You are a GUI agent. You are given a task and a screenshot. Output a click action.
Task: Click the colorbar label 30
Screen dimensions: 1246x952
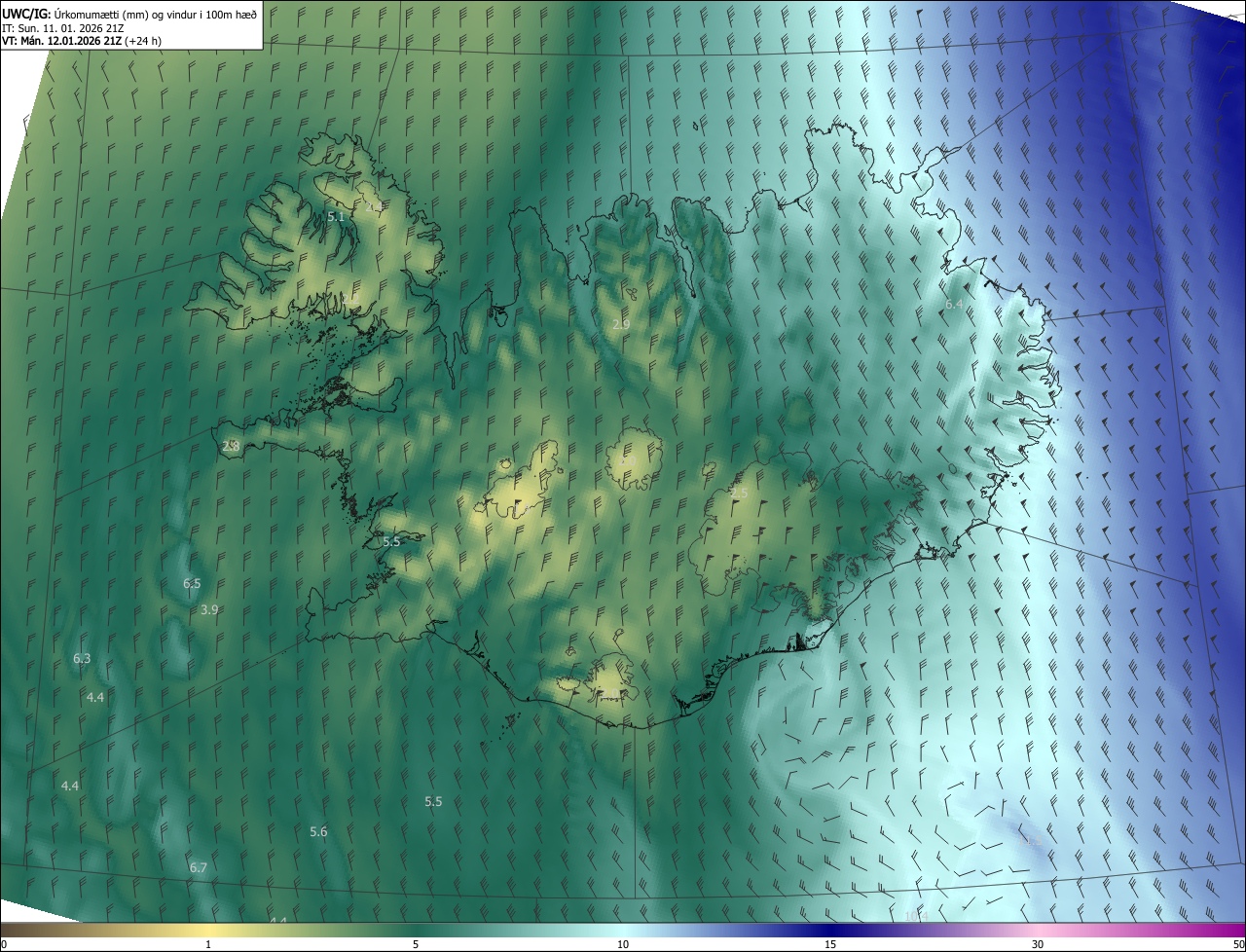coord(1038,944)
